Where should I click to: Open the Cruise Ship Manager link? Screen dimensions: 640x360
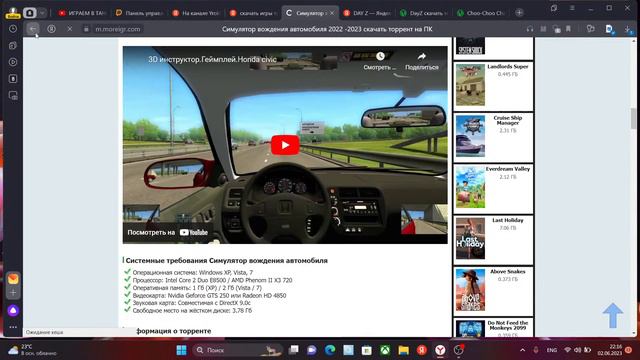tap(507, 120)
